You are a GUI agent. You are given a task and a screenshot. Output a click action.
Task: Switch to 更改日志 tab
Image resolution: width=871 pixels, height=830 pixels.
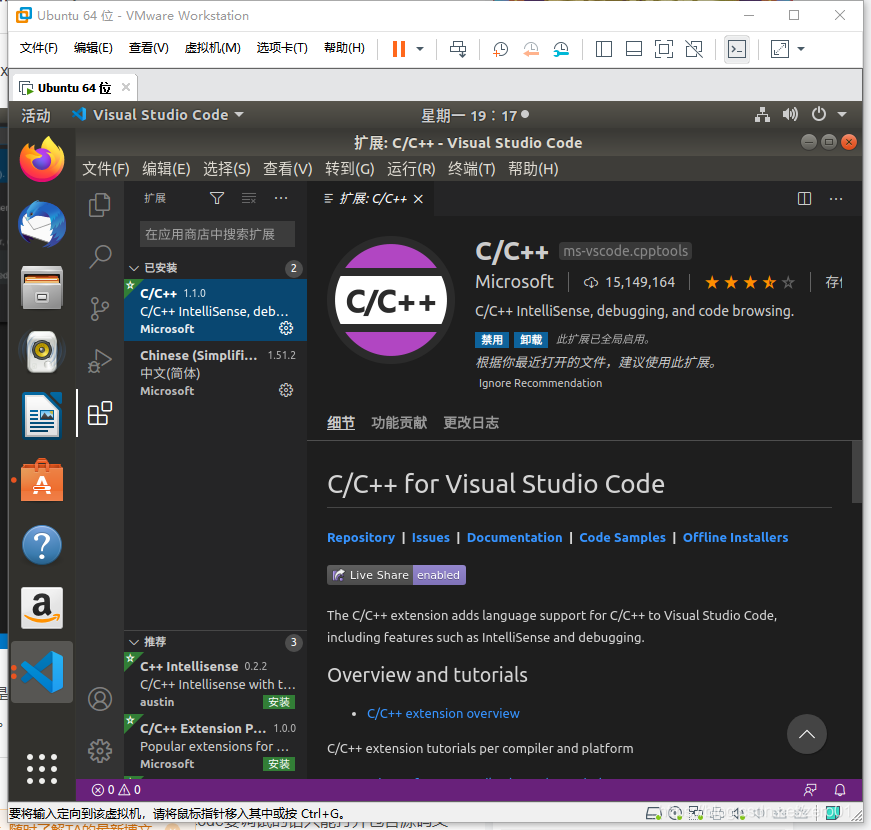click(471, 423)
